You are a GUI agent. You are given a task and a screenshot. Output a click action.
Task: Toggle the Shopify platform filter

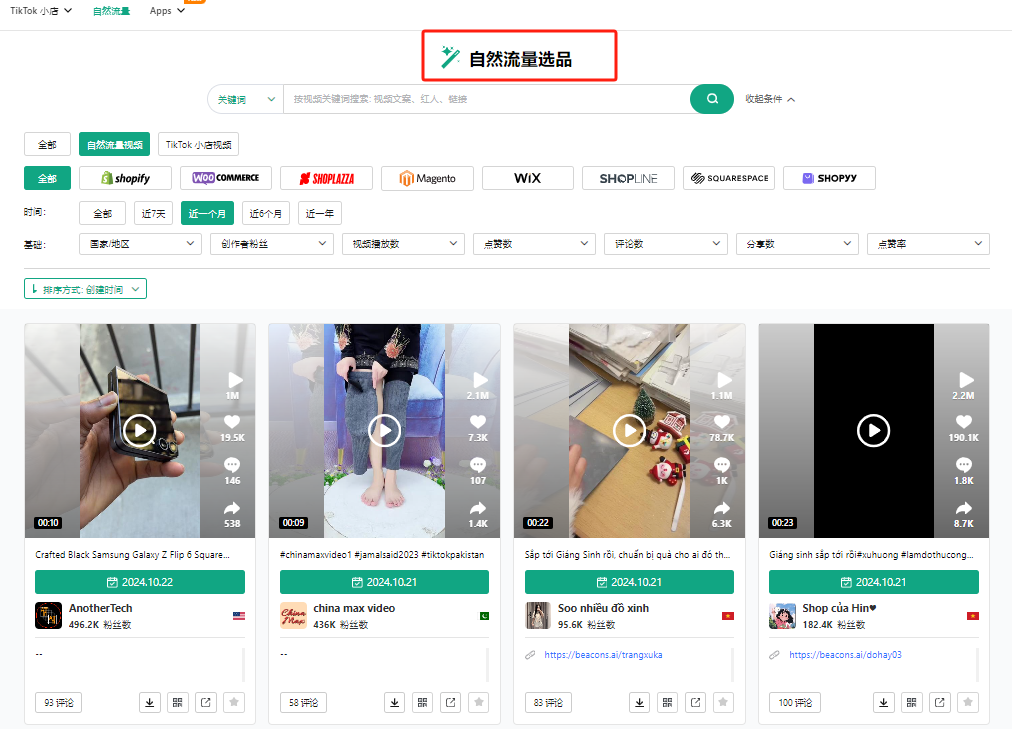[x=124, y=178]
